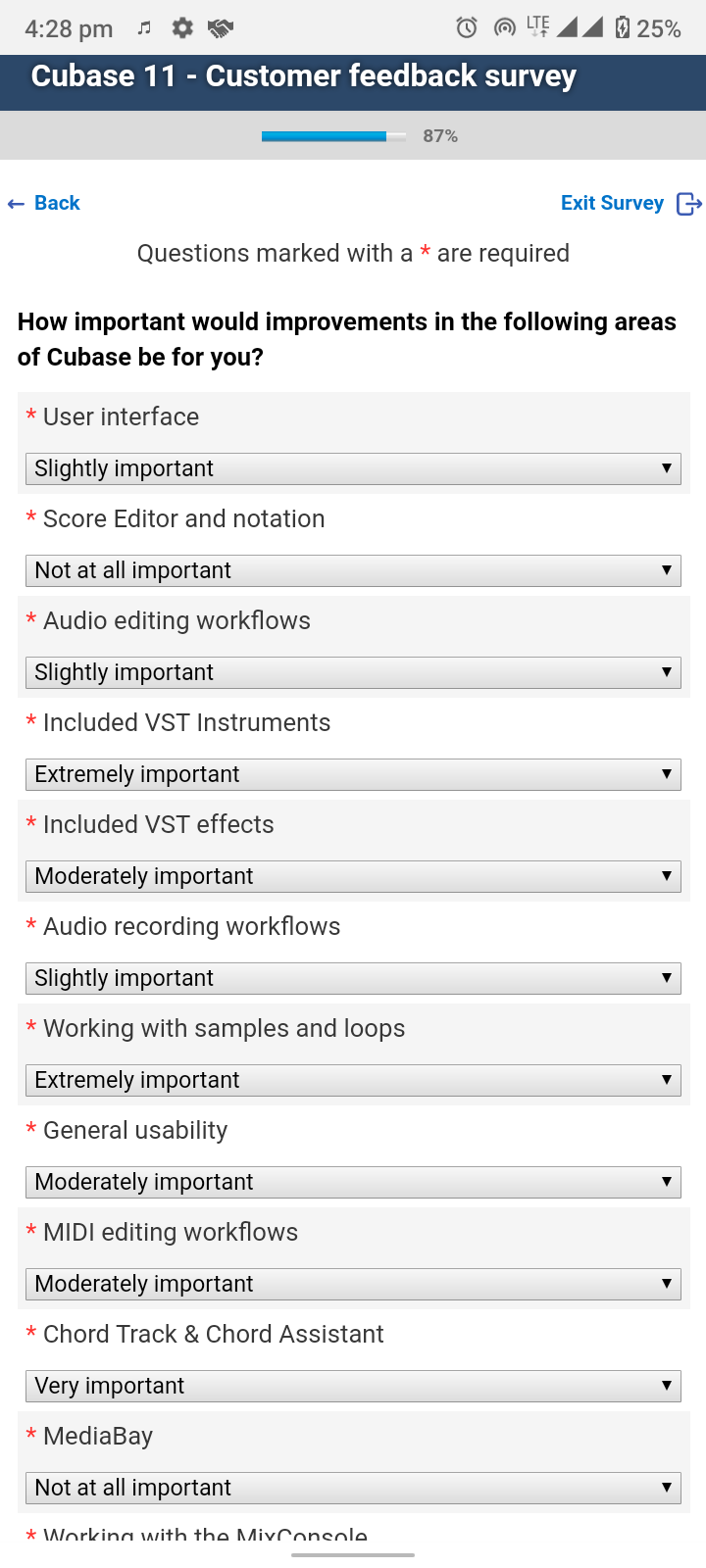This screenshot has height=1568, width=706.
Task: Tap the handshake notification icon
Action: pyautogui.click(x=221, y=28)
